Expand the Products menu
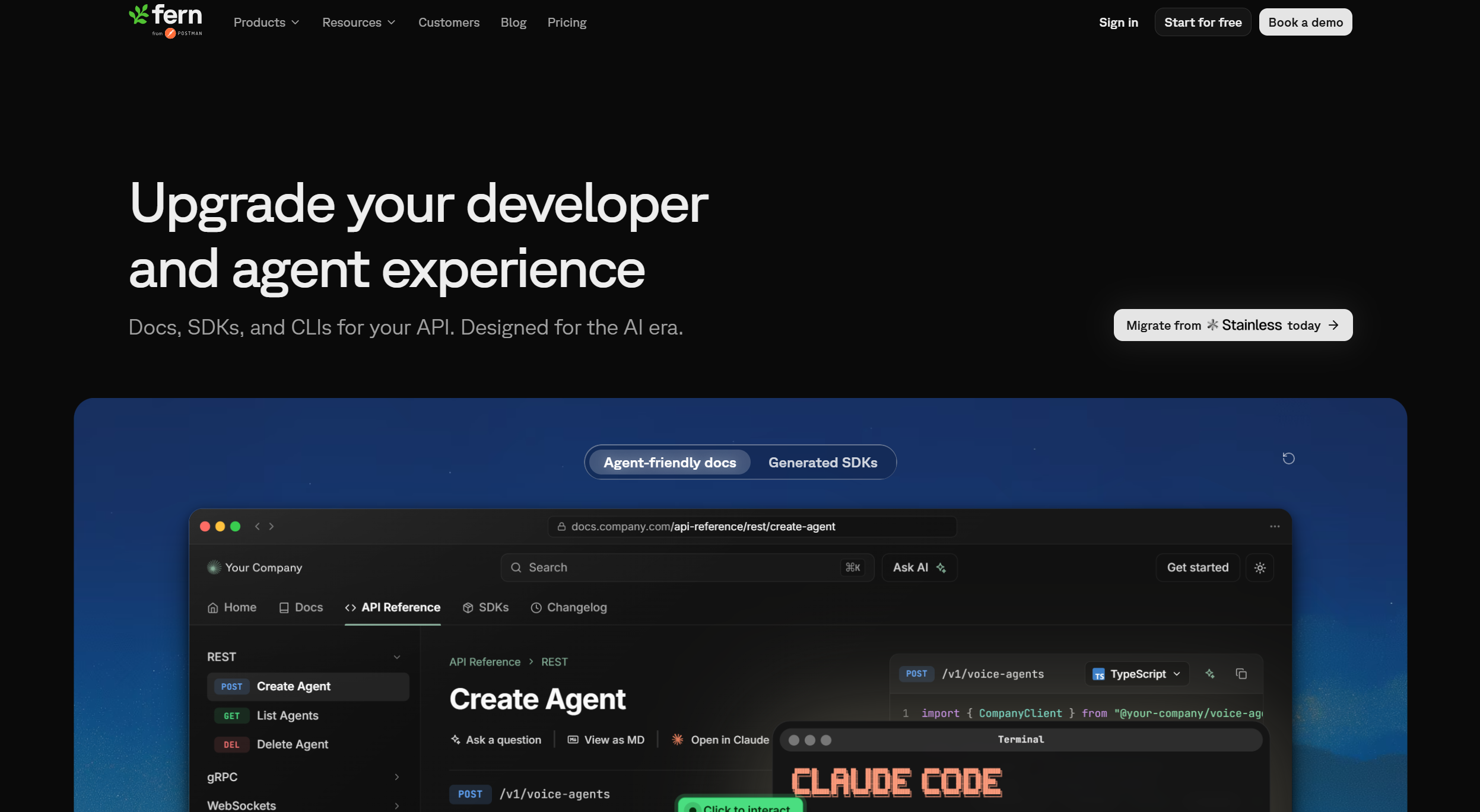 (x=266, y=23)
